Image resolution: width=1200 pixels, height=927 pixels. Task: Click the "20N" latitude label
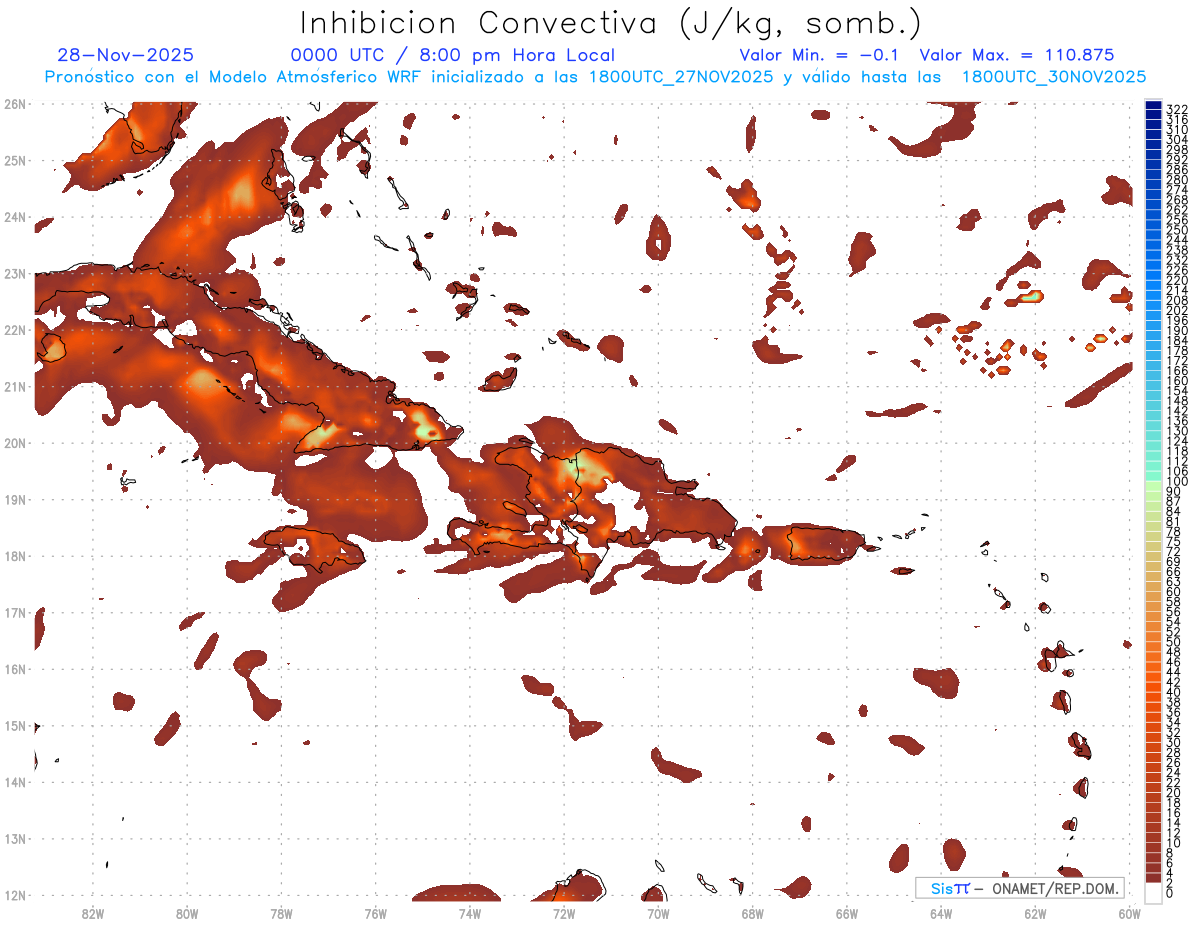pyautogui.click(x=15, y=443)
